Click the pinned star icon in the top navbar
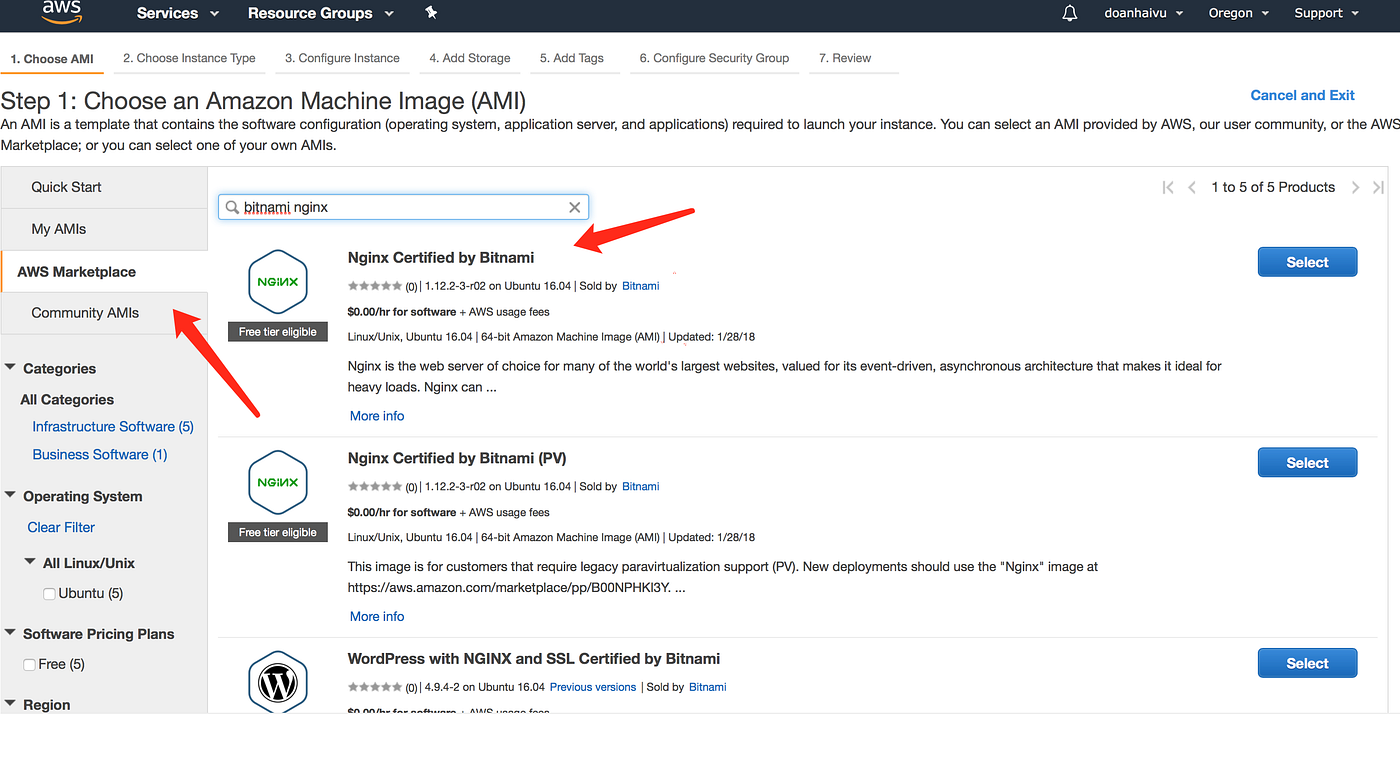The width and height of the screenshot is (1400, 761). pos(431,14)
